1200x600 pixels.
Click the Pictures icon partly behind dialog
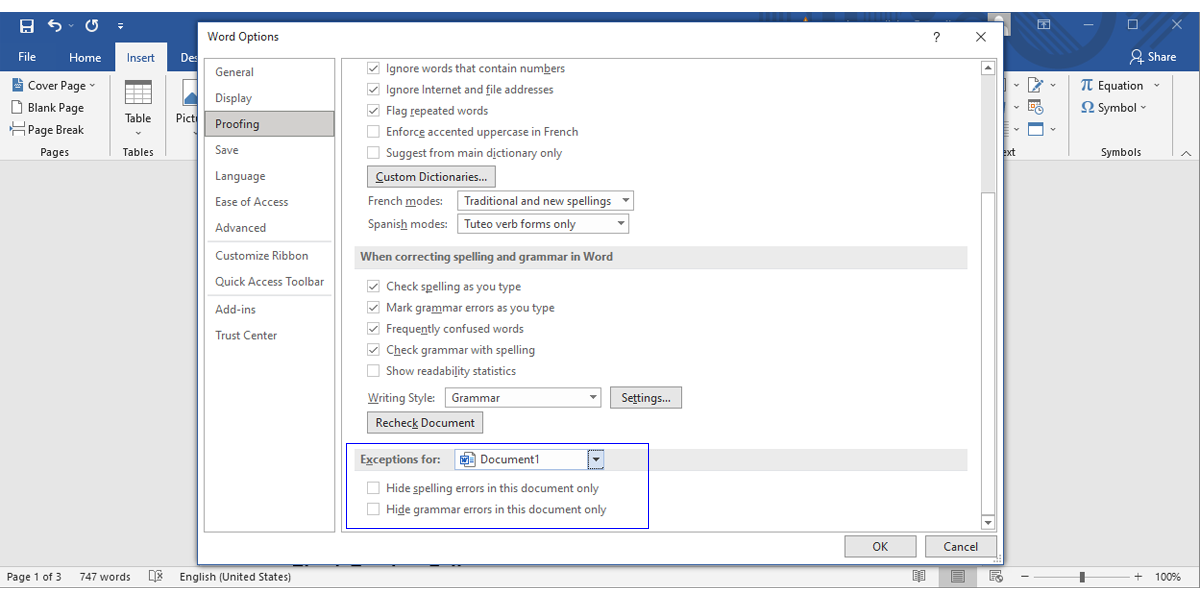pyautogui.click(x=189, y=95)
